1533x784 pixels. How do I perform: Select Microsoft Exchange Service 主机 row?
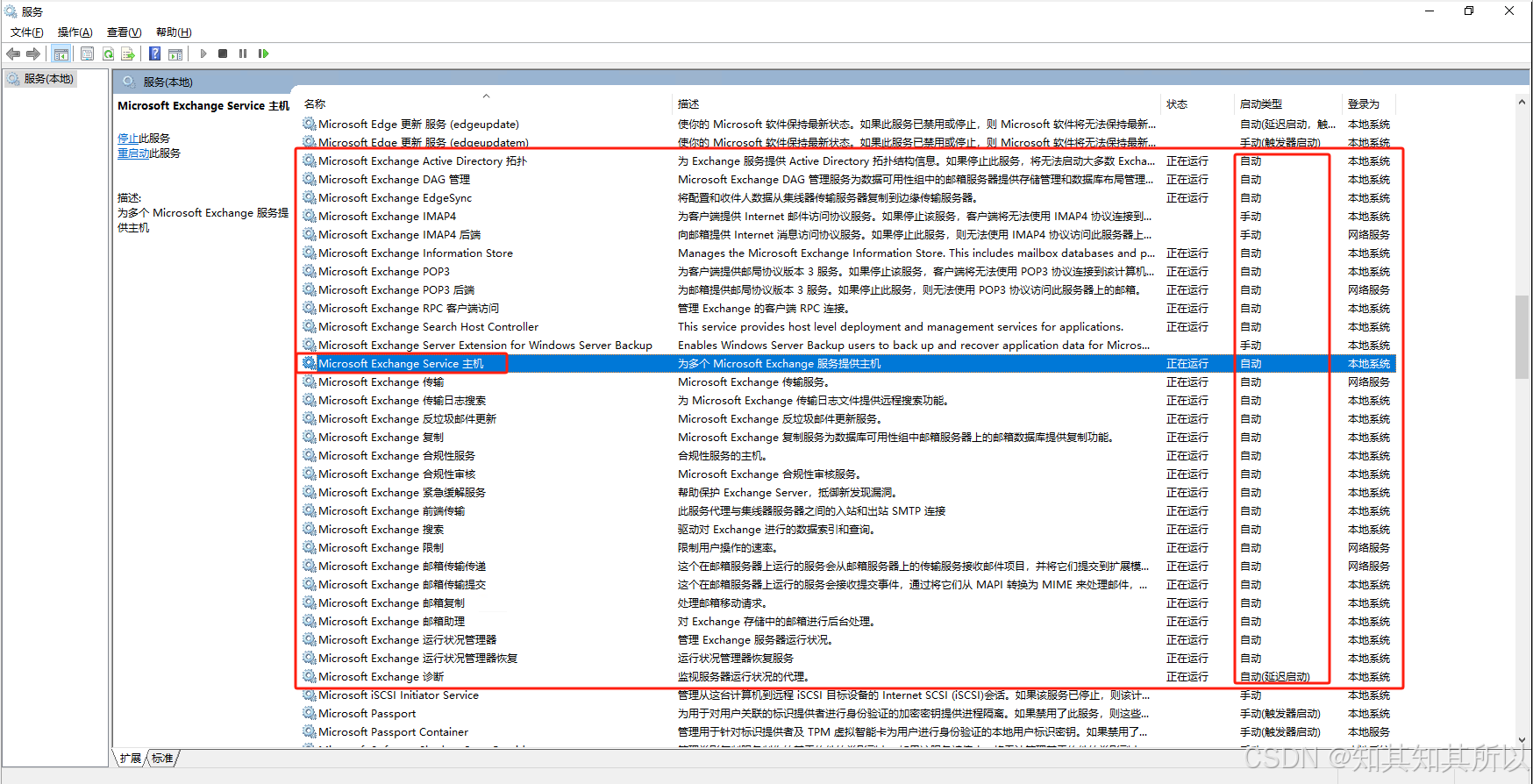click(847, 363)
